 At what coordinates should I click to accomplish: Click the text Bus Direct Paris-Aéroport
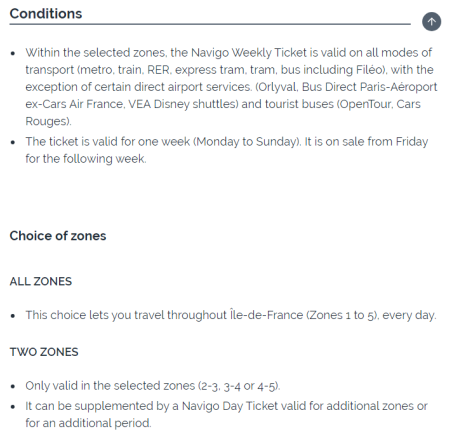click(x=369, y=87)
